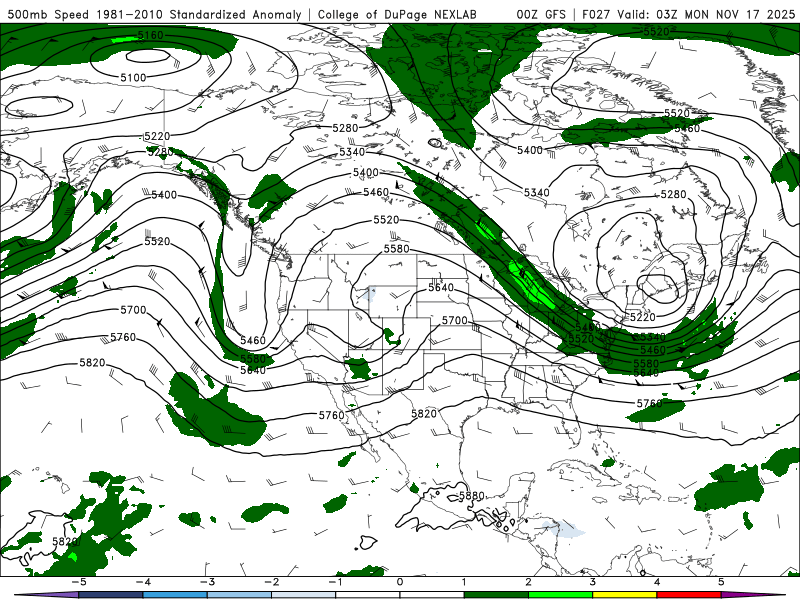Click the '−4' tick label on the color scale

tap(142, 582)
